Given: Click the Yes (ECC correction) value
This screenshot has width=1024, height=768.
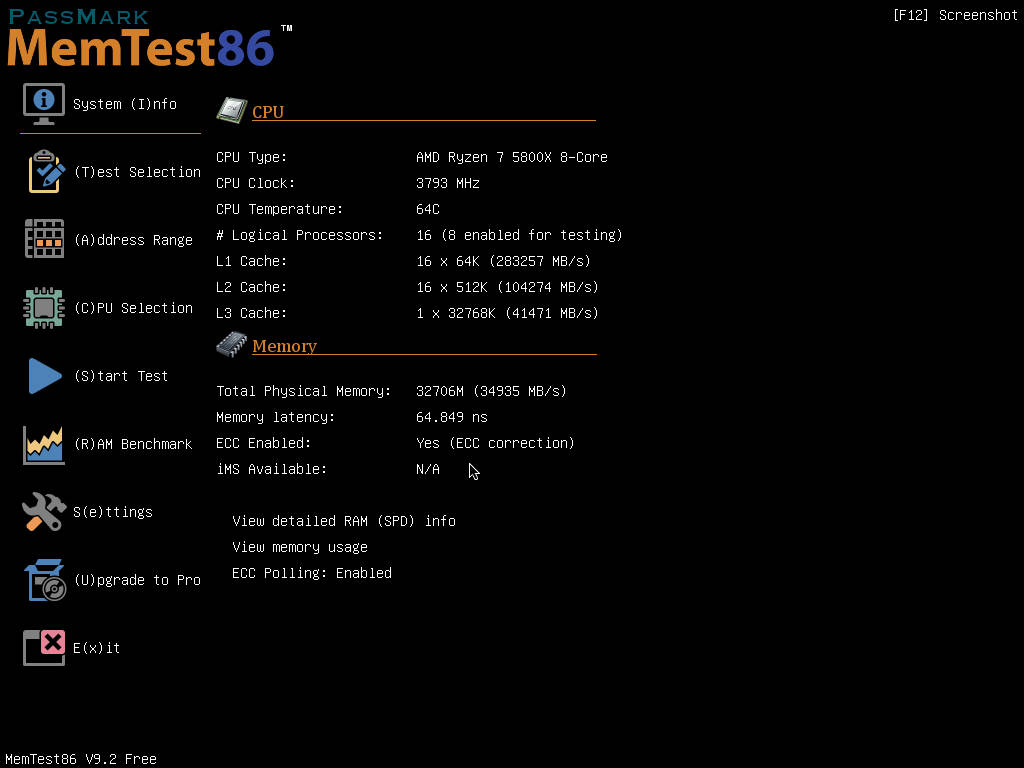Looking at the screenshot, I should coord(495,443).
